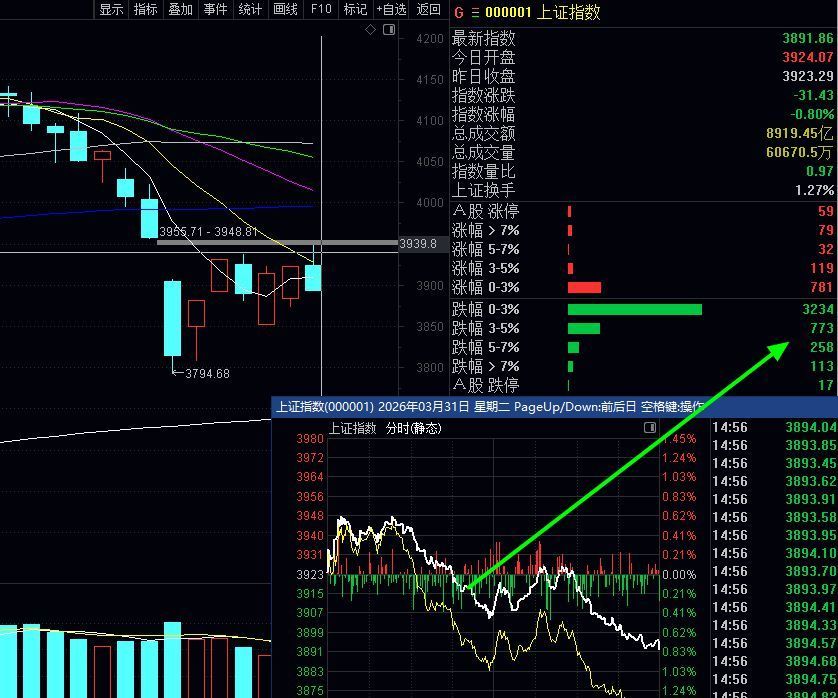The height and width of the screenshot is (698, 838).
Task: Click the 叠加 overlay toolbar button
Action: [x=180, y=9]
